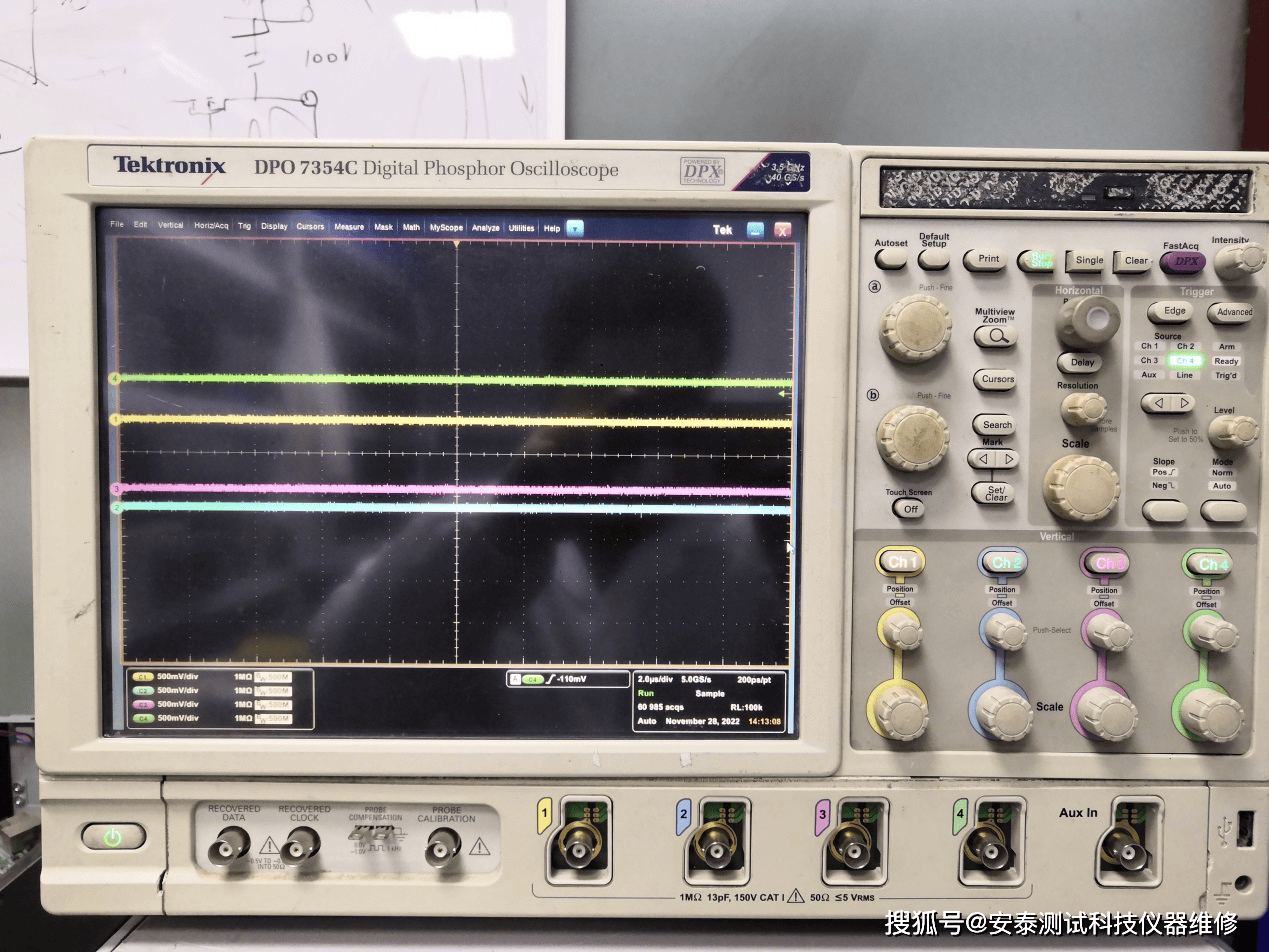Click the C1 channel badge in readout

click(143, 676)
